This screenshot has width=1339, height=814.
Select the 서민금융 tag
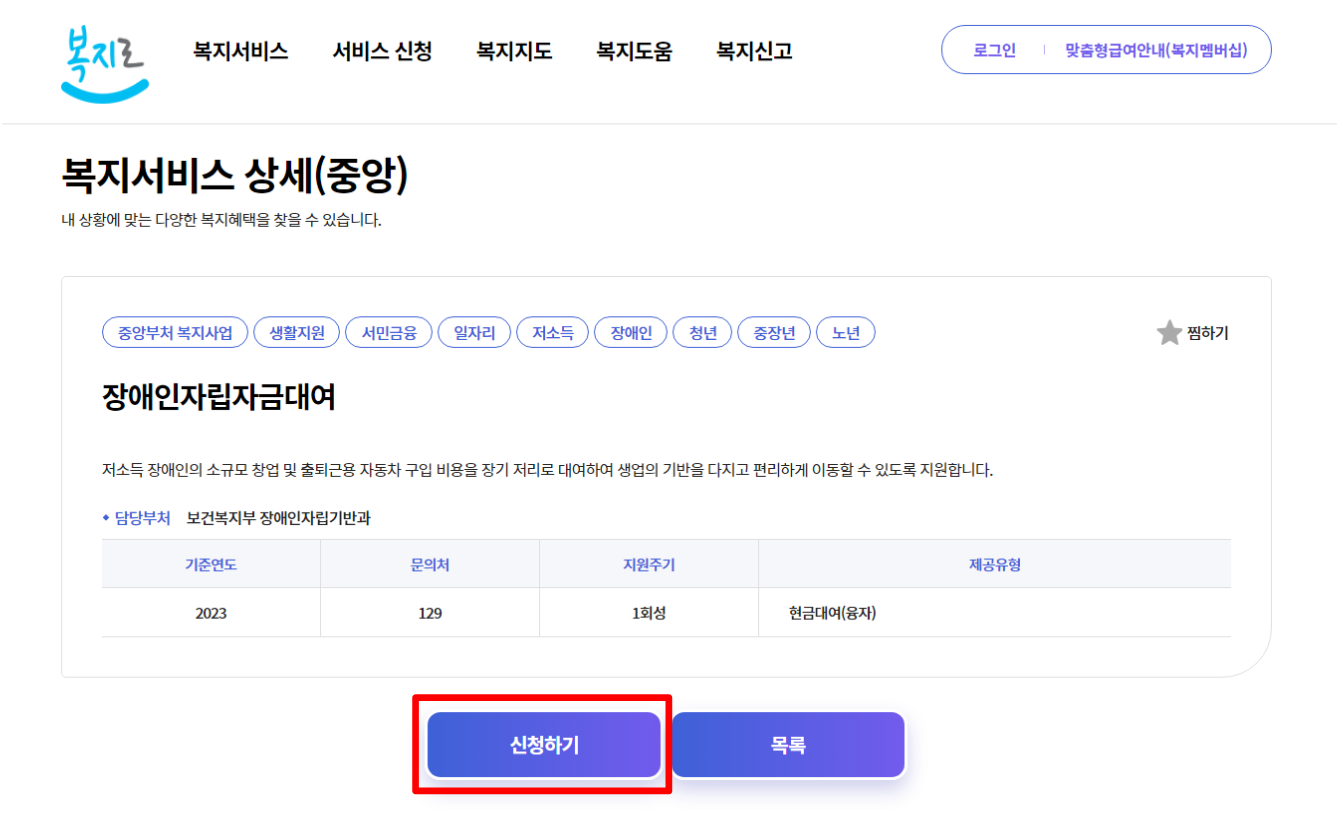[389, 332]
